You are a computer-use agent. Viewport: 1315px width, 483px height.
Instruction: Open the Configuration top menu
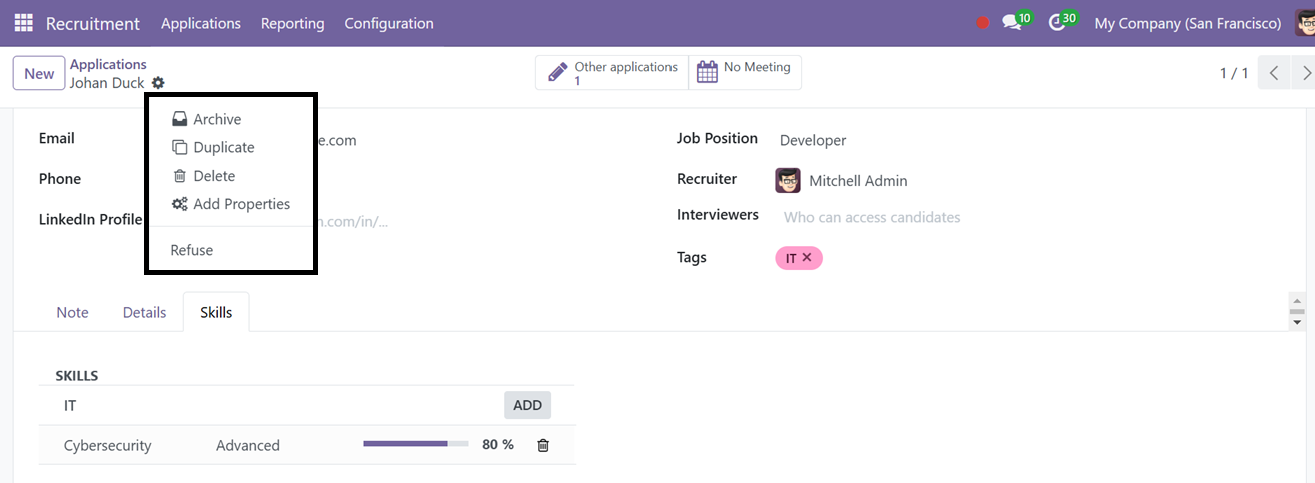point(389,23)
